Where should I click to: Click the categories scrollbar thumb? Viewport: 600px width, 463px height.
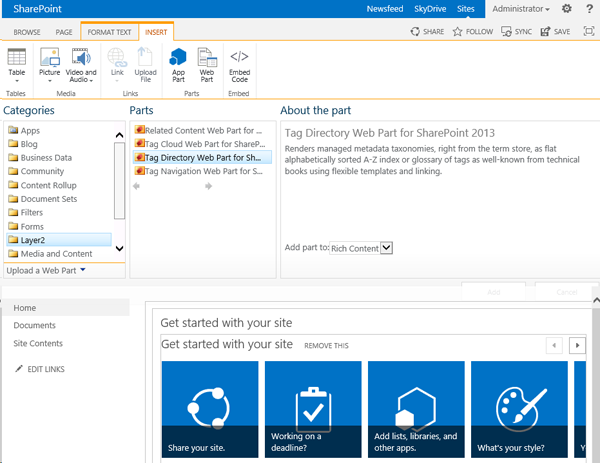click(x=119, y=181)
